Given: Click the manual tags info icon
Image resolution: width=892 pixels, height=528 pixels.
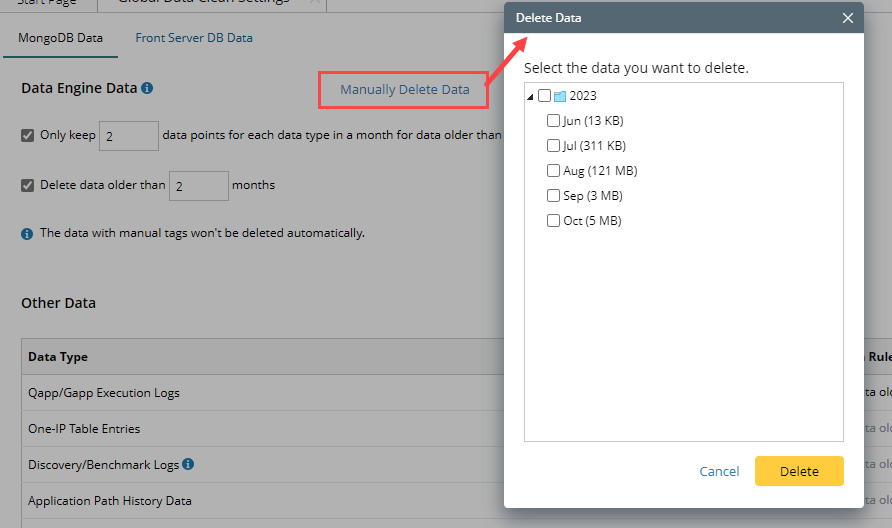Looking at the screenshot, I should pos(27,233).
